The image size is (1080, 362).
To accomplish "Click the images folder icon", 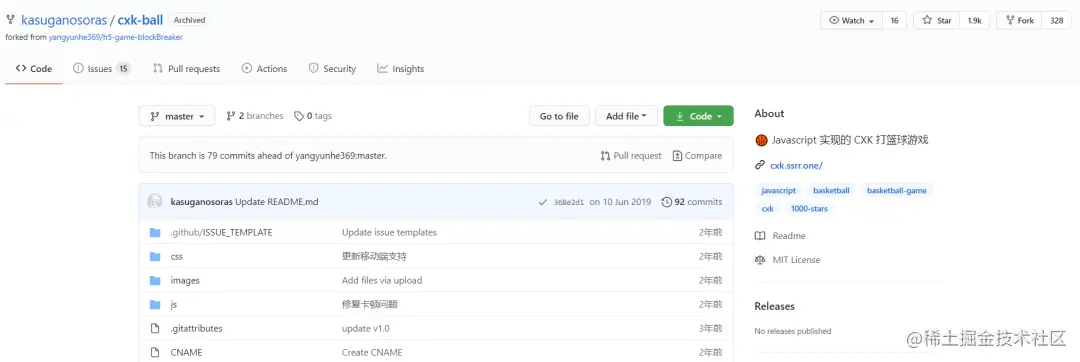I will [155, 281].
